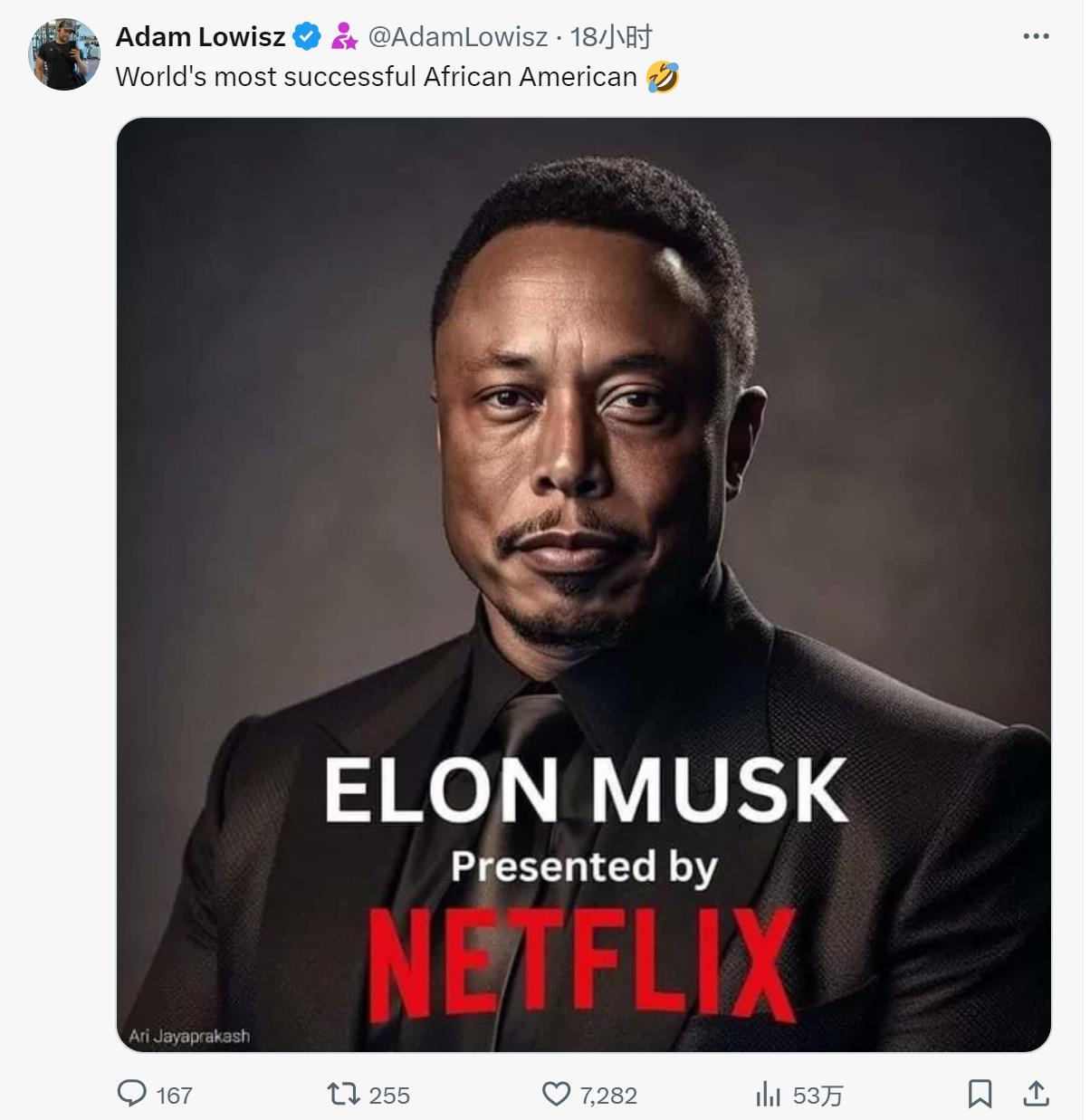Open the reply speech bubble icon
The image size is (1090, 1120).
click(132, 1094)
